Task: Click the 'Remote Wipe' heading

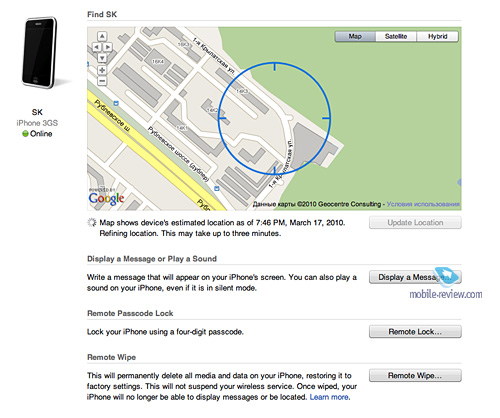Action: pos(111,357)
